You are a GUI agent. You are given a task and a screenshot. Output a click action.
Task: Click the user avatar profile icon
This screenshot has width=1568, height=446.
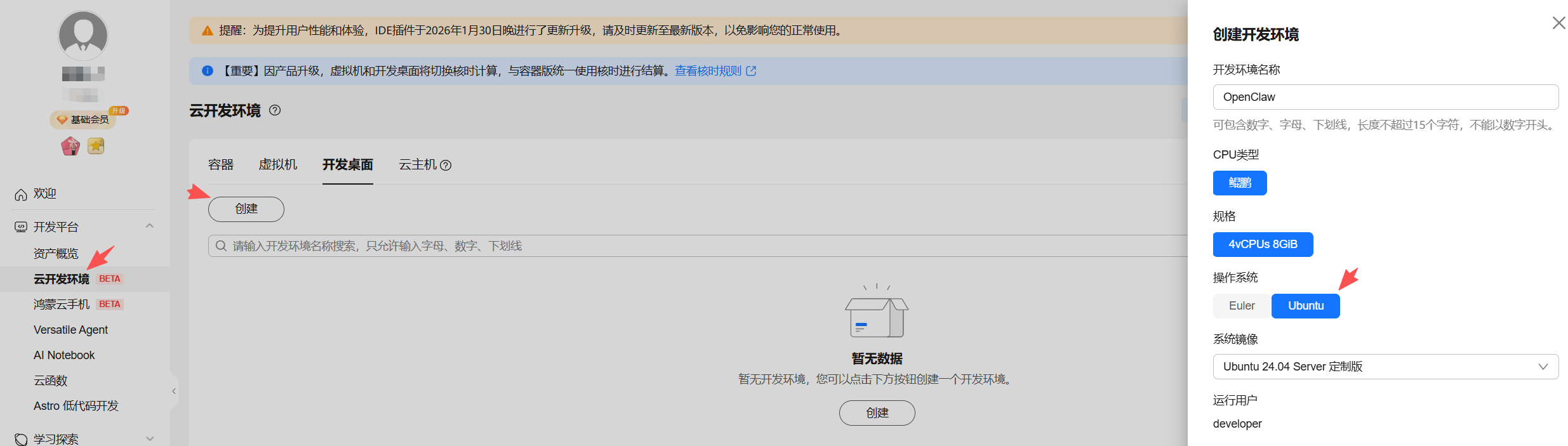tap(83, 35)
